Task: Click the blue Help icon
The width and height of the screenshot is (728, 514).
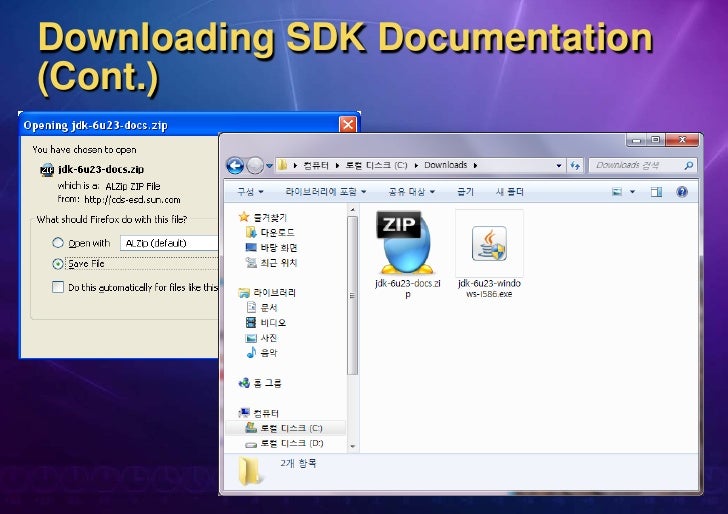Action: point(682,192)
